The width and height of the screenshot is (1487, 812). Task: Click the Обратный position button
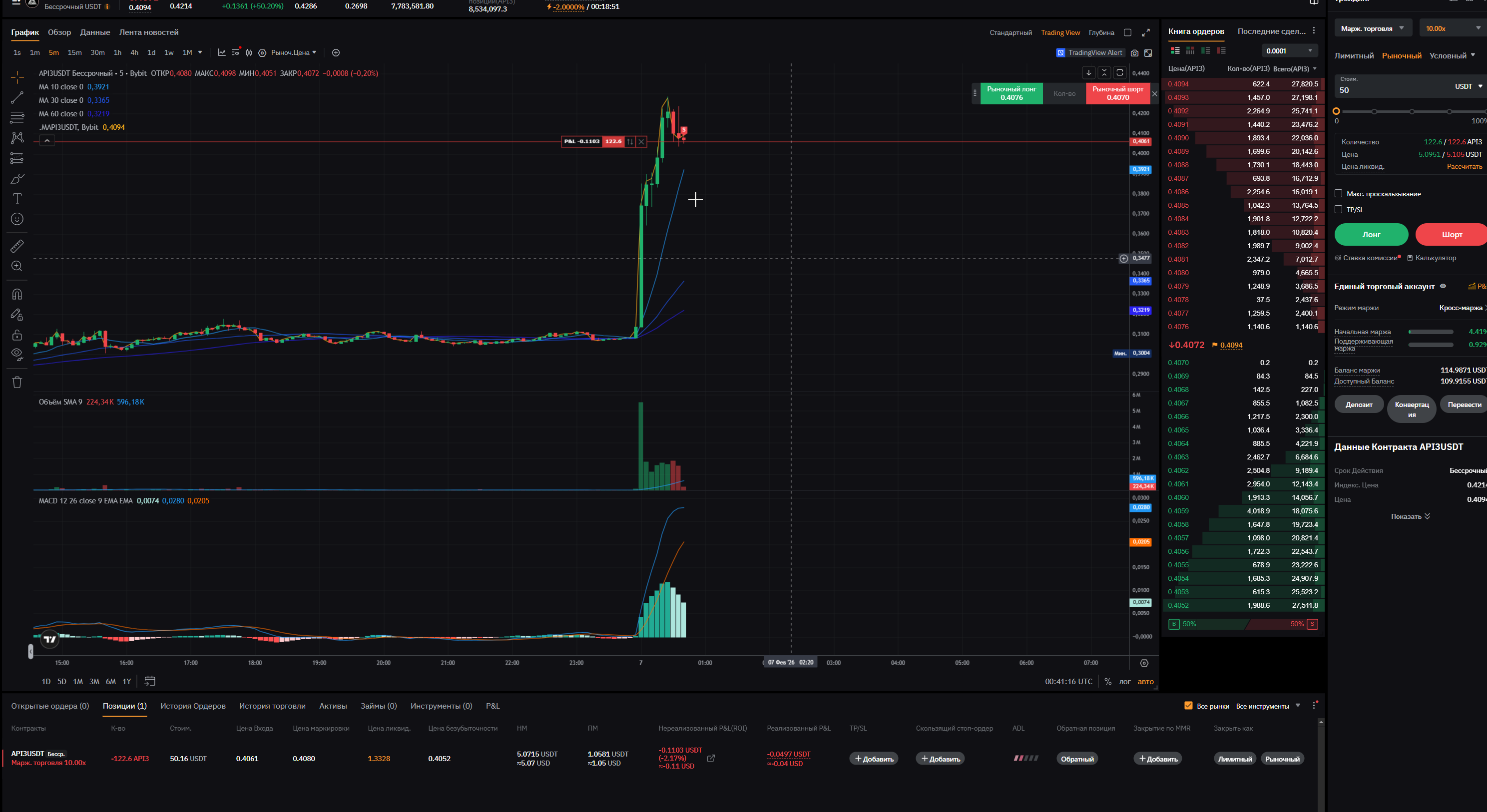(x=1076, y=759)
